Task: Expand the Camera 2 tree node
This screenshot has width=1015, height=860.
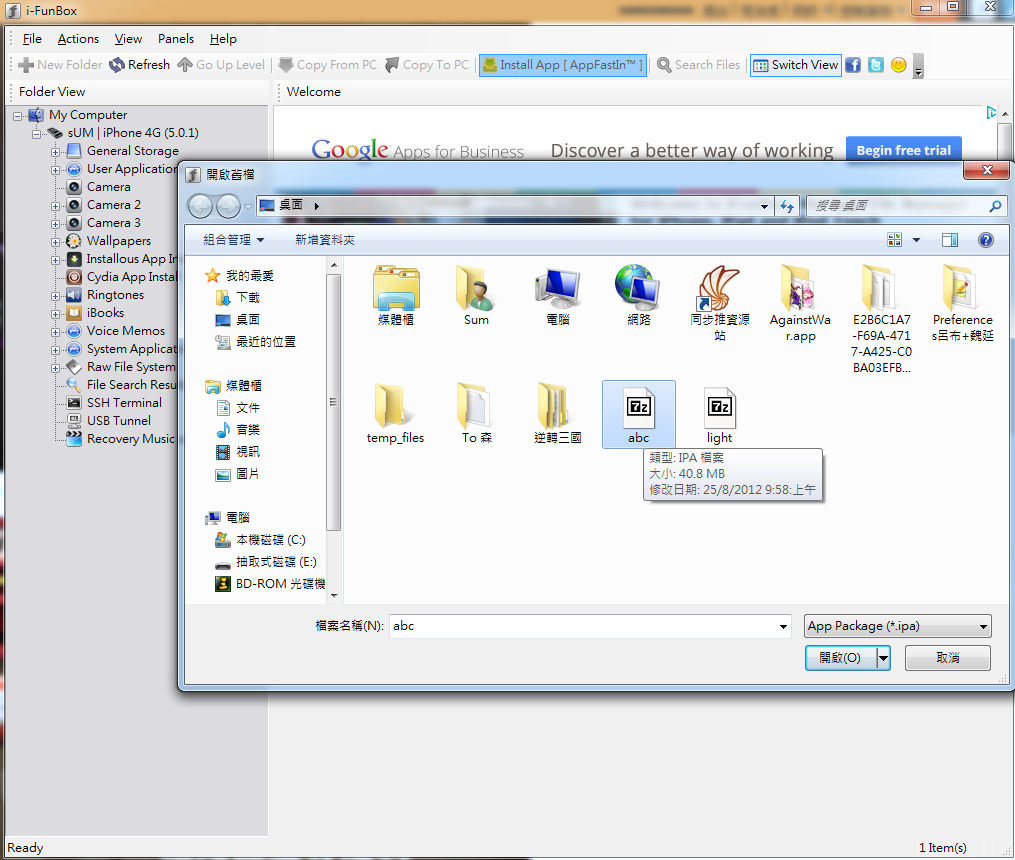Action: 56,206
